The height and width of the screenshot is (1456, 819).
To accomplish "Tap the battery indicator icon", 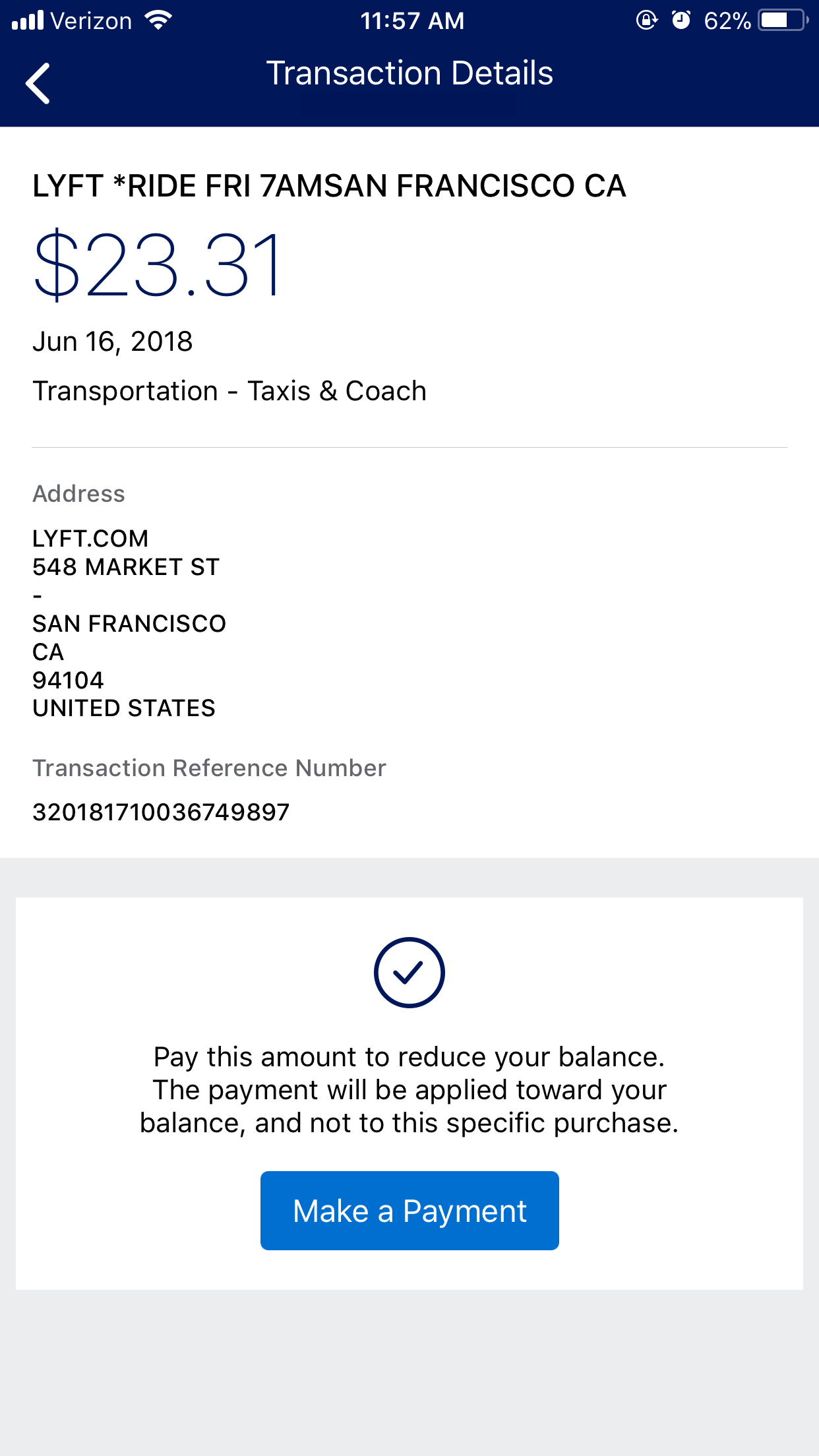I will [x=783, y=20].
